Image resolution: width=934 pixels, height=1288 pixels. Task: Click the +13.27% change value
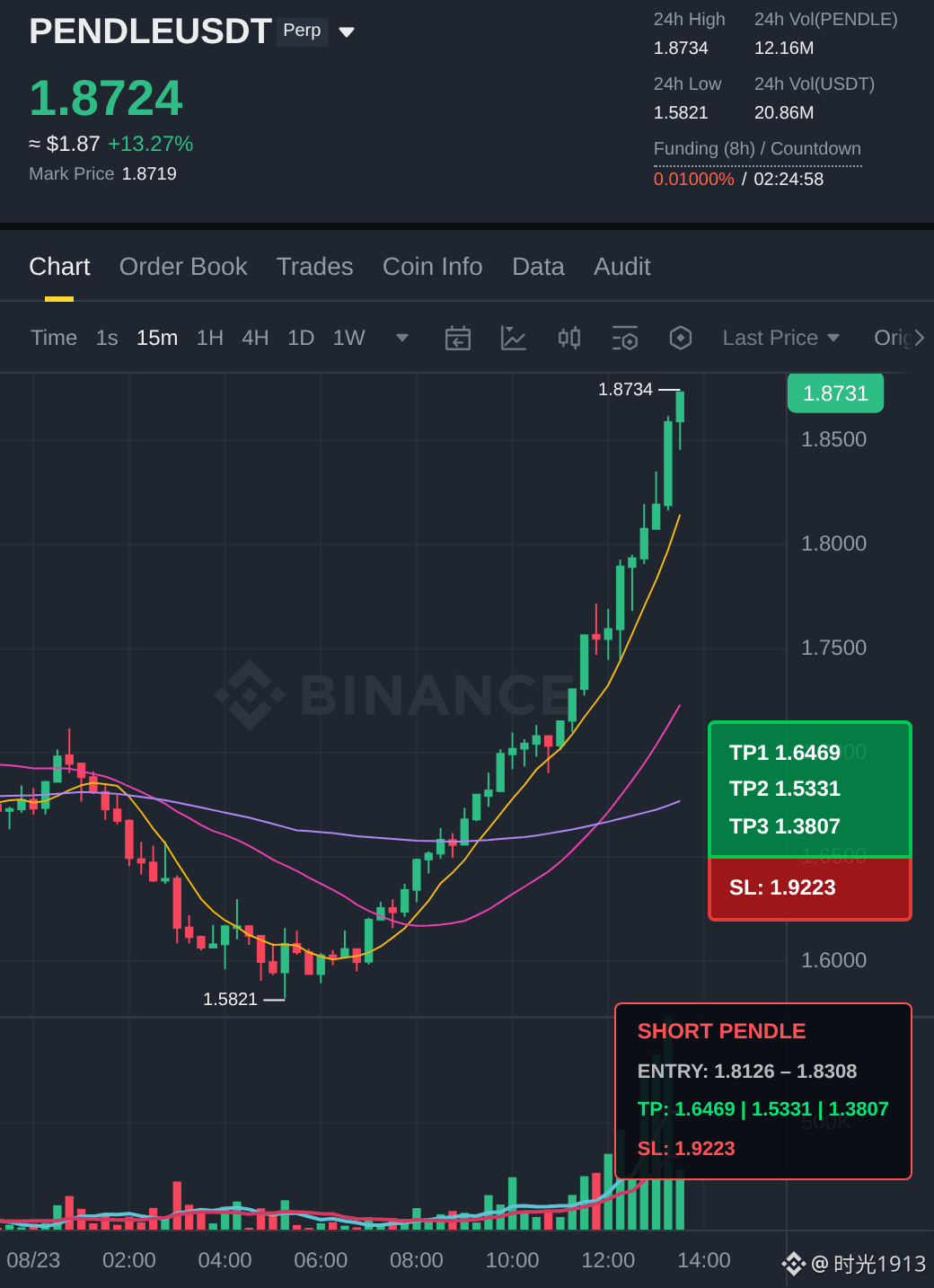[150, 144]
